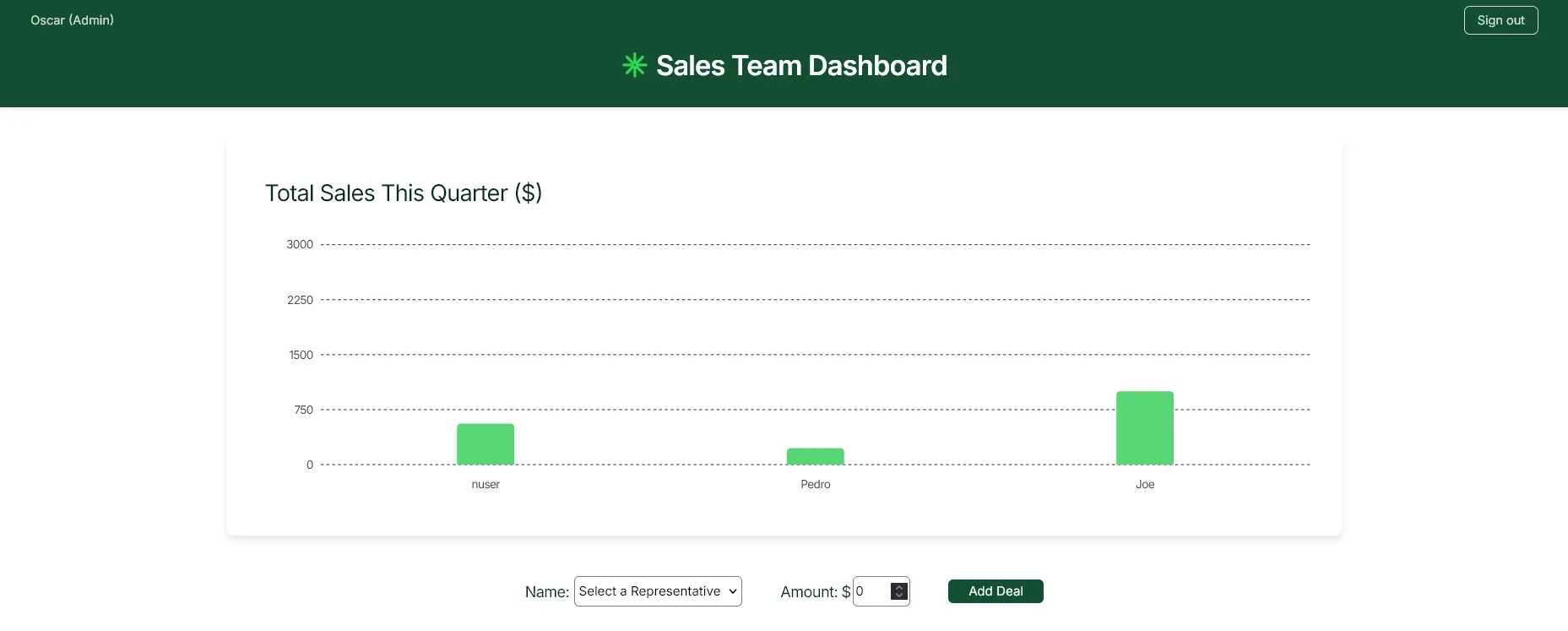Click the nuser axis label
The height and width of the screenshot is (631, 1568).
click(x=486, y=484)
